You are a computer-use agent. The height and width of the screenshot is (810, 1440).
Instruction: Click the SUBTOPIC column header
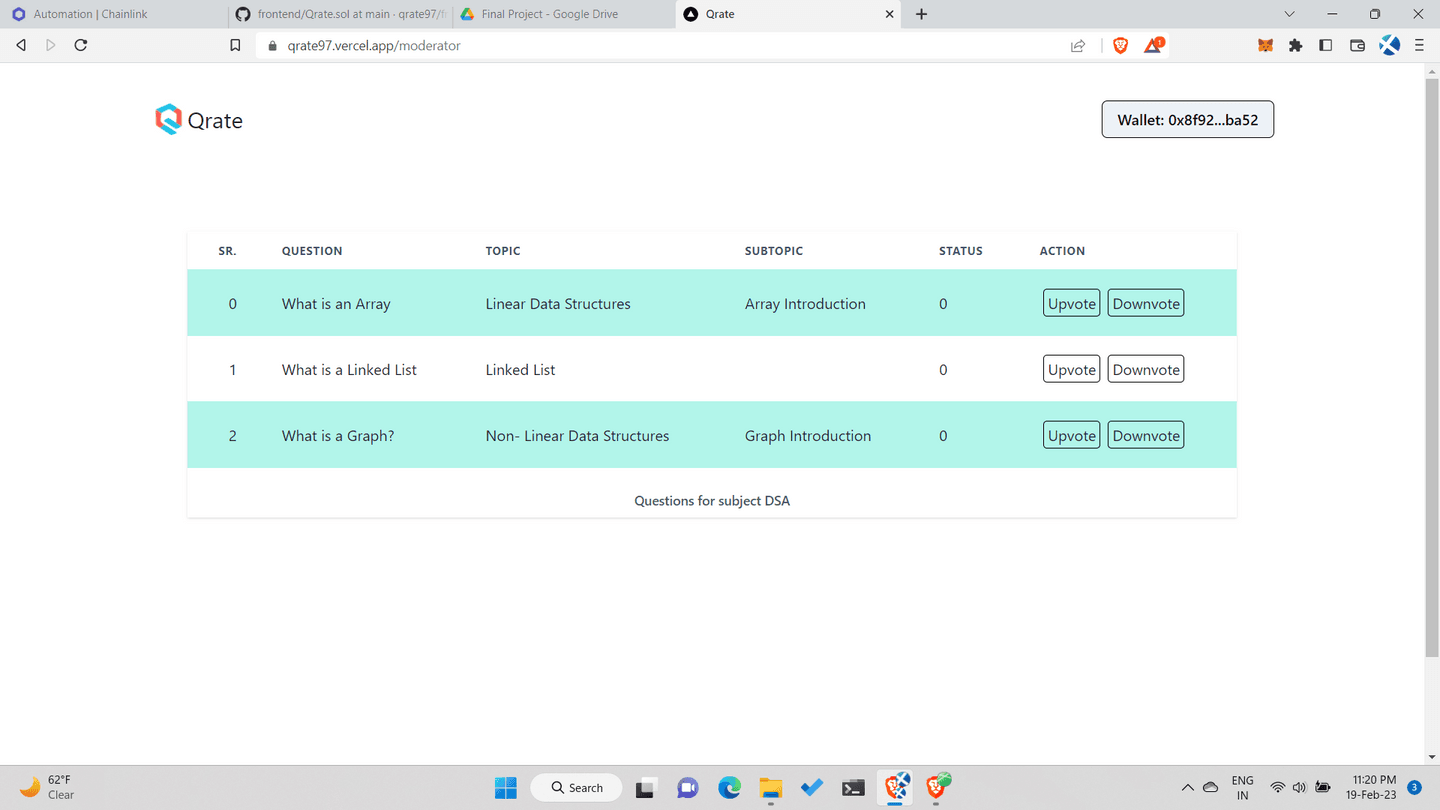coord(774,251)
